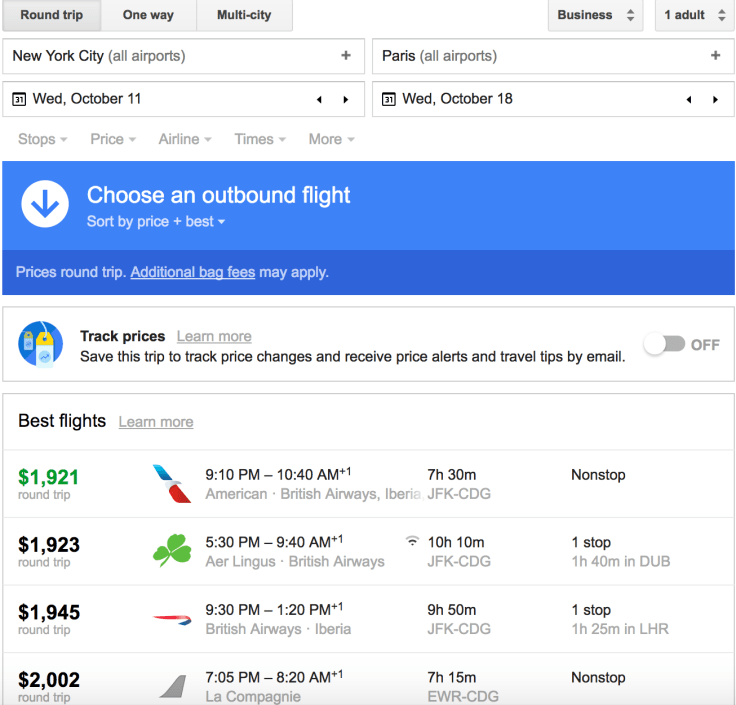736x705 pixels.
Task: Switch to the One way tab
Action: click(x=148, y=15)
